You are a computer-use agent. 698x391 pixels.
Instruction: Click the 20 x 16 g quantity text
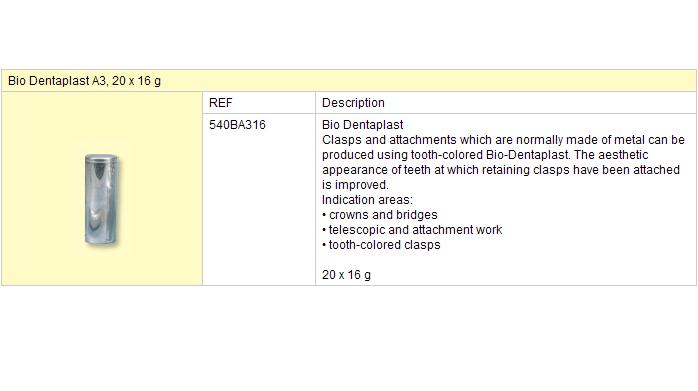(x=346, y=275)
